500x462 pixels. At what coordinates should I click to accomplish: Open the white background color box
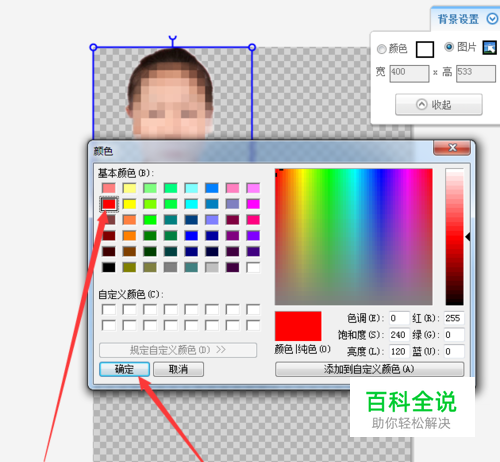425,49
